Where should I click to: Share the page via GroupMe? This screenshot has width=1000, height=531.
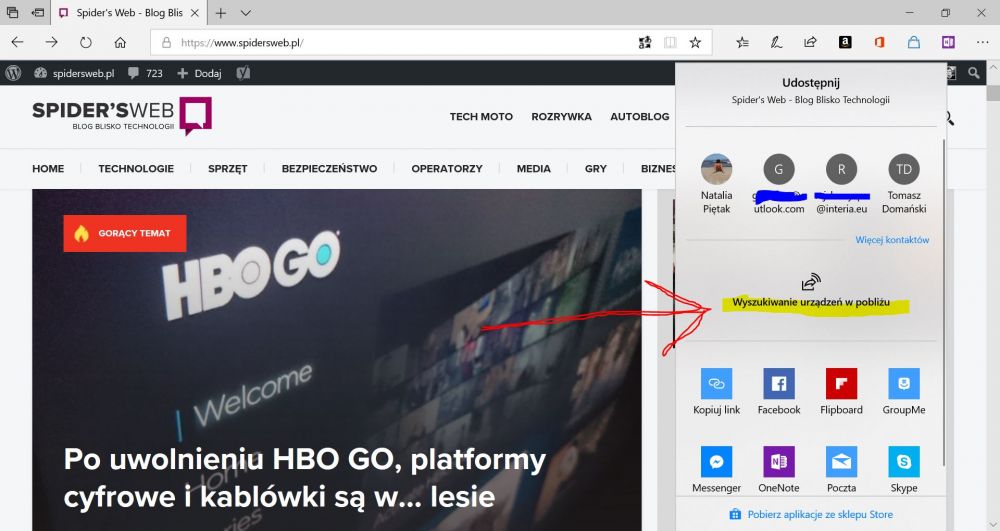[x=904, y=391]
